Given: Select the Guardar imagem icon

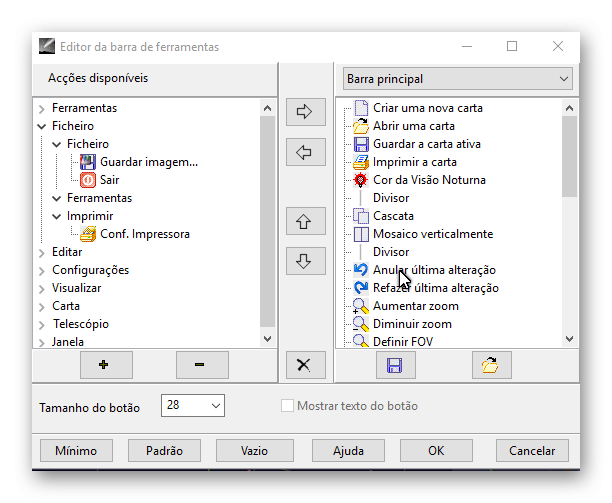Looking at the screenshot, I should [x=88, y=162].
